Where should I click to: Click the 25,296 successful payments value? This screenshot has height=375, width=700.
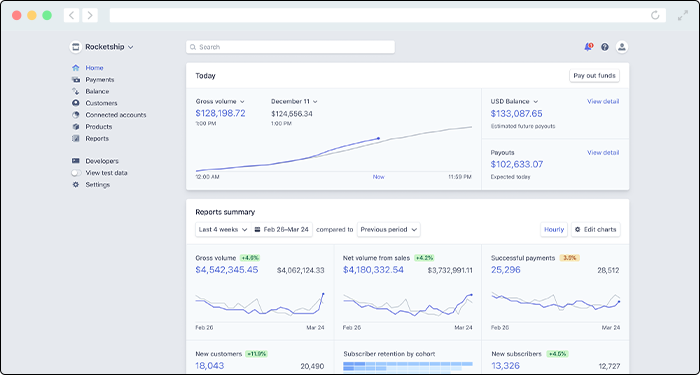pyautogui.click(x=506, y=270)
